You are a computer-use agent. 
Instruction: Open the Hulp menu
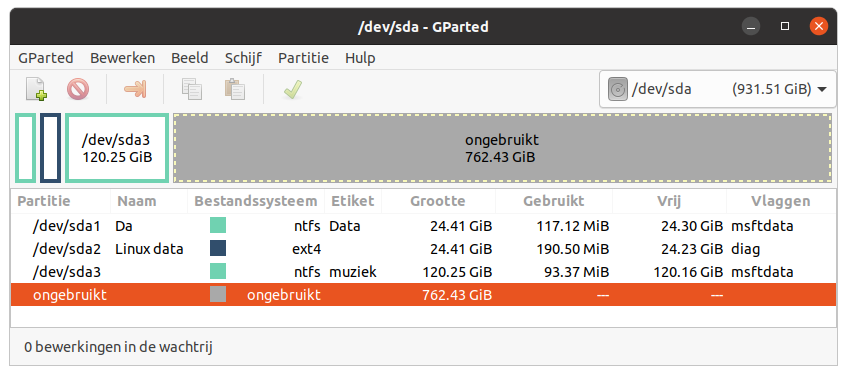coord(360,58)
